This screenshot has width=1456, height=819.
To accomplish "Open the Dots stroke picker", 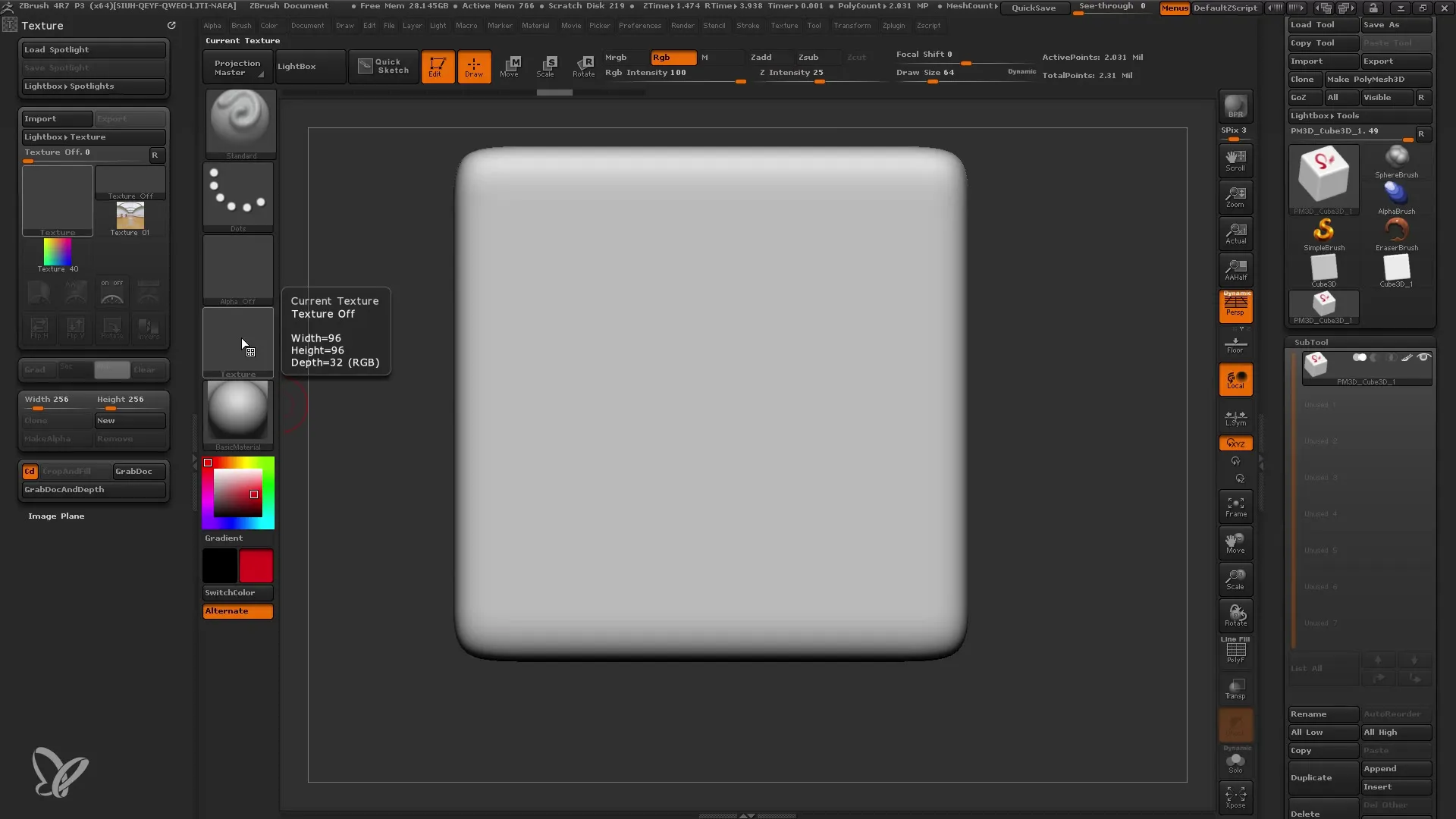I will pos(238,197).
